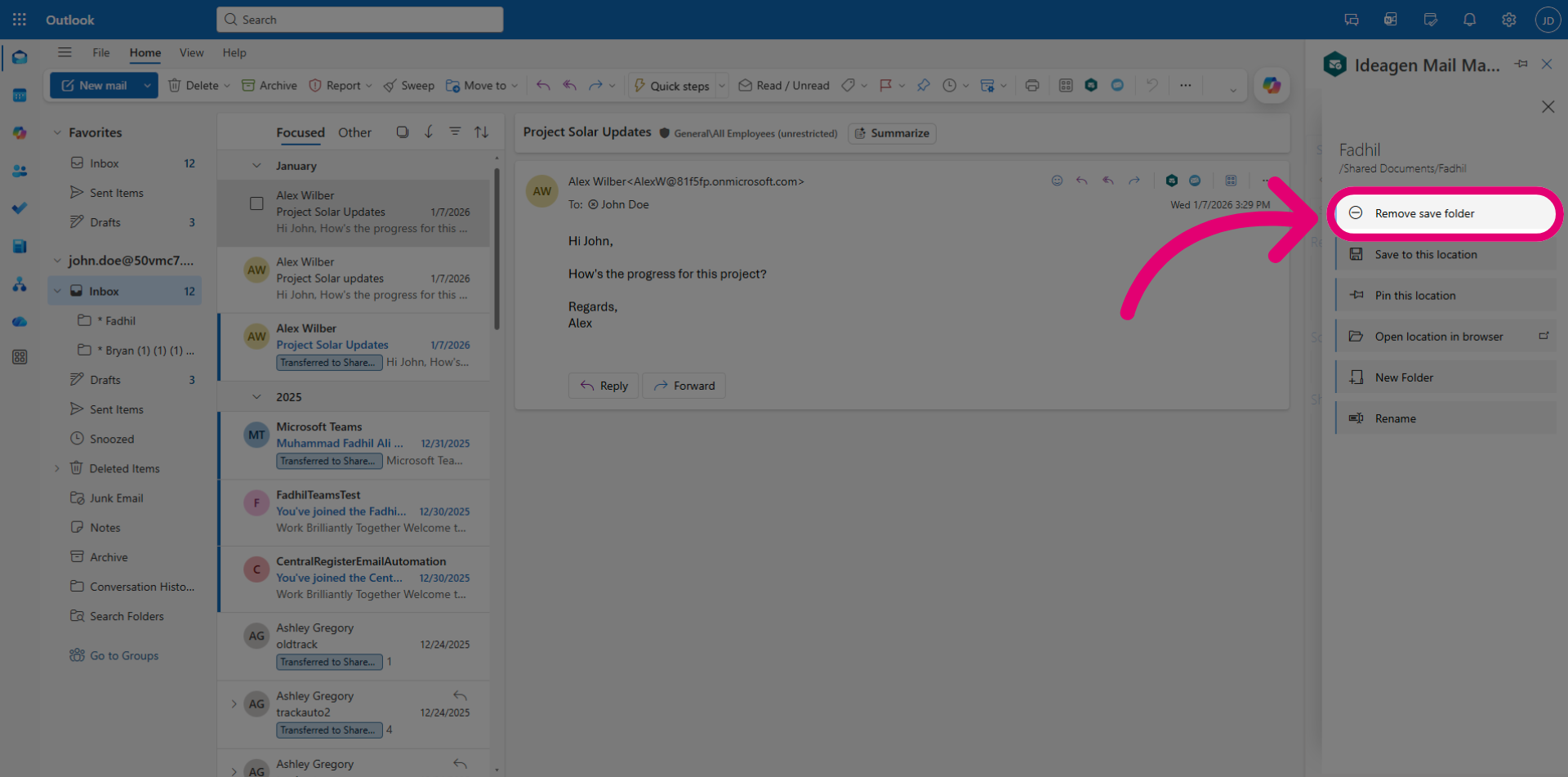This screenshot has width=1568, height=777.
Task: Open the Quick steps dropdown arrow
Action: coord(722,86)
